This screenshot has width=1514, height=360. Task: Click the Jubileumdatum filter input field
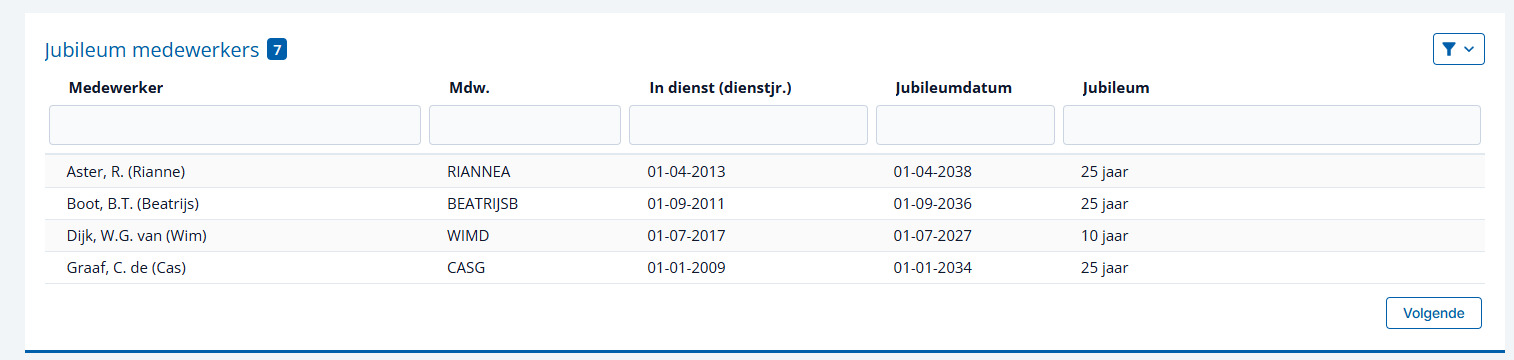point(965,125)
